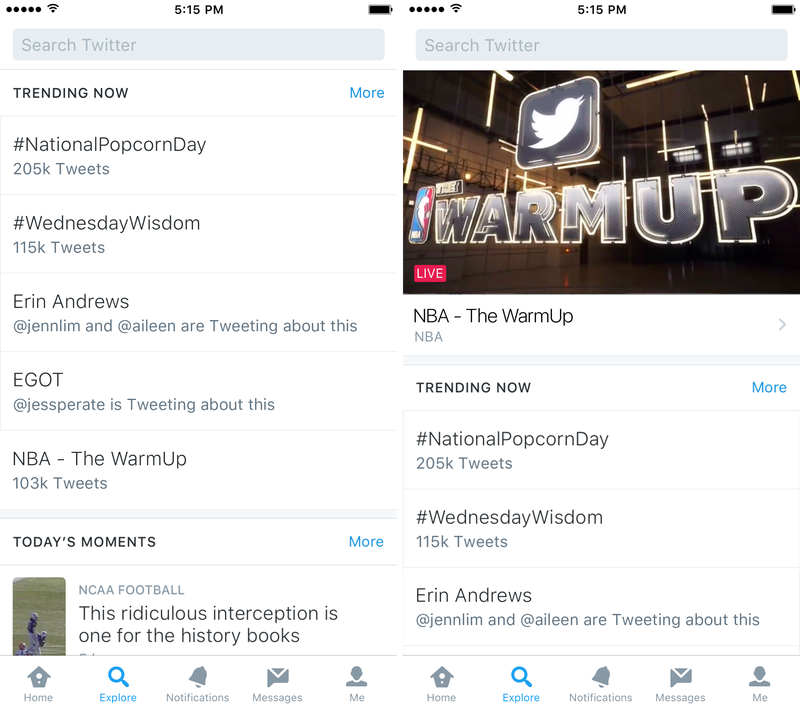This screenshot has width=800, height=706.
Task: Open the NCAA Football moment thumbnail
Action: 39,615
